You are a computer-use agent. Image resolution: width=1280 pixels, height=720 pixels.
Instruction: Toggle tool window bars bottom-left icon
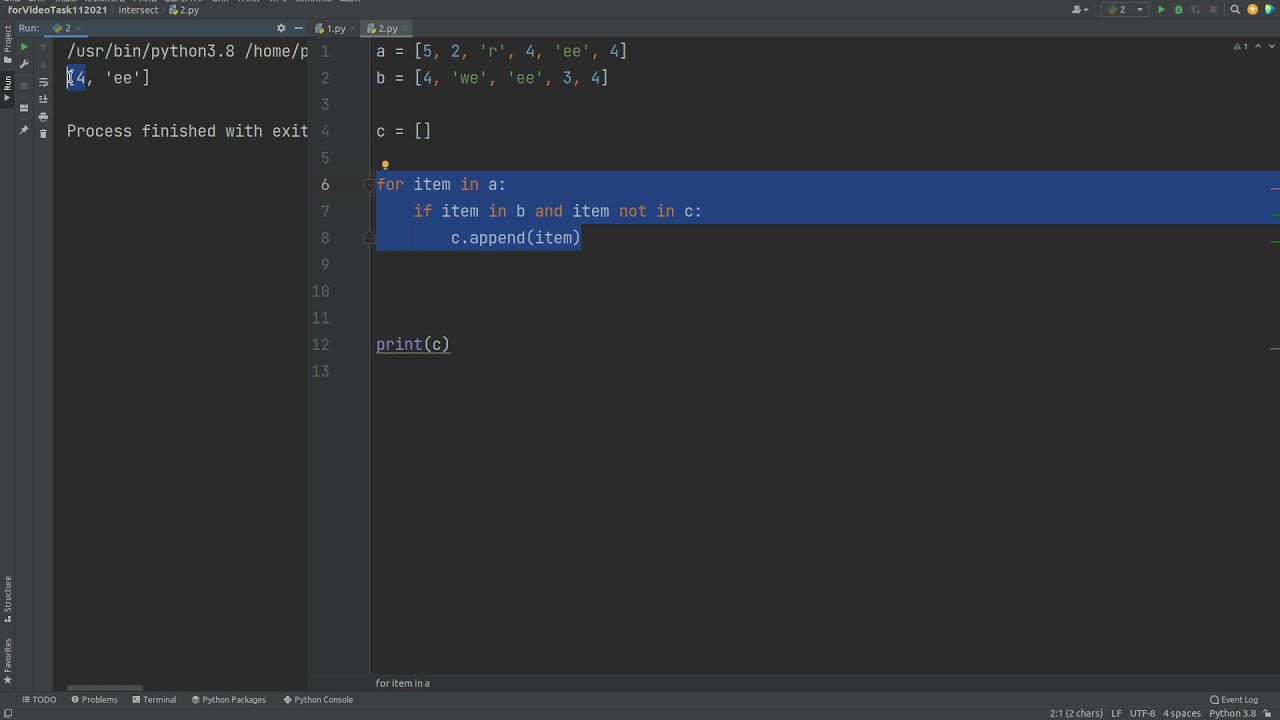[x=8, y=713]
